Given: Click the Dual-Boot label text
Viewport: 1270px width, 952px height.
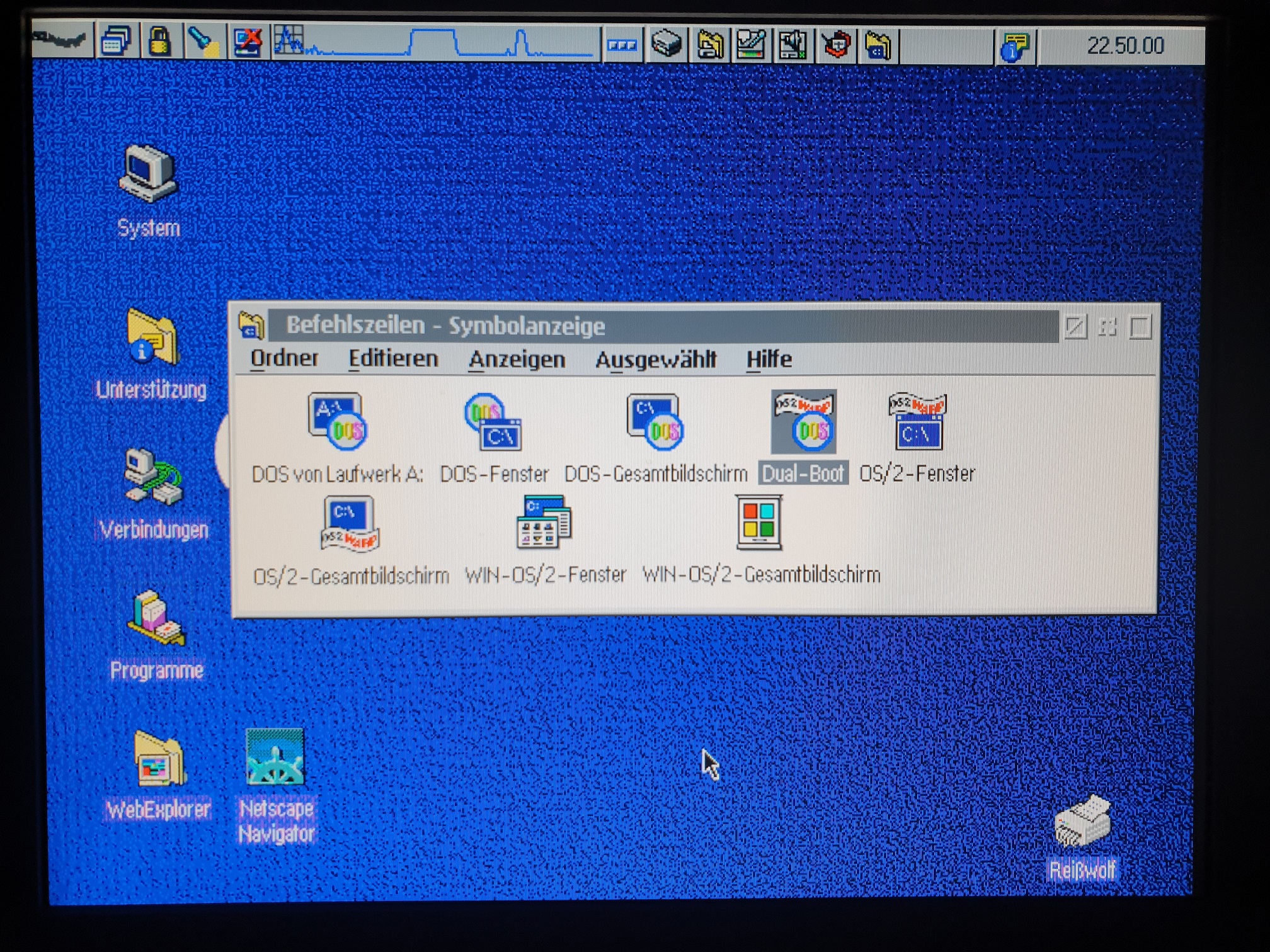Looking at the screenshot, I should (803, 473).
